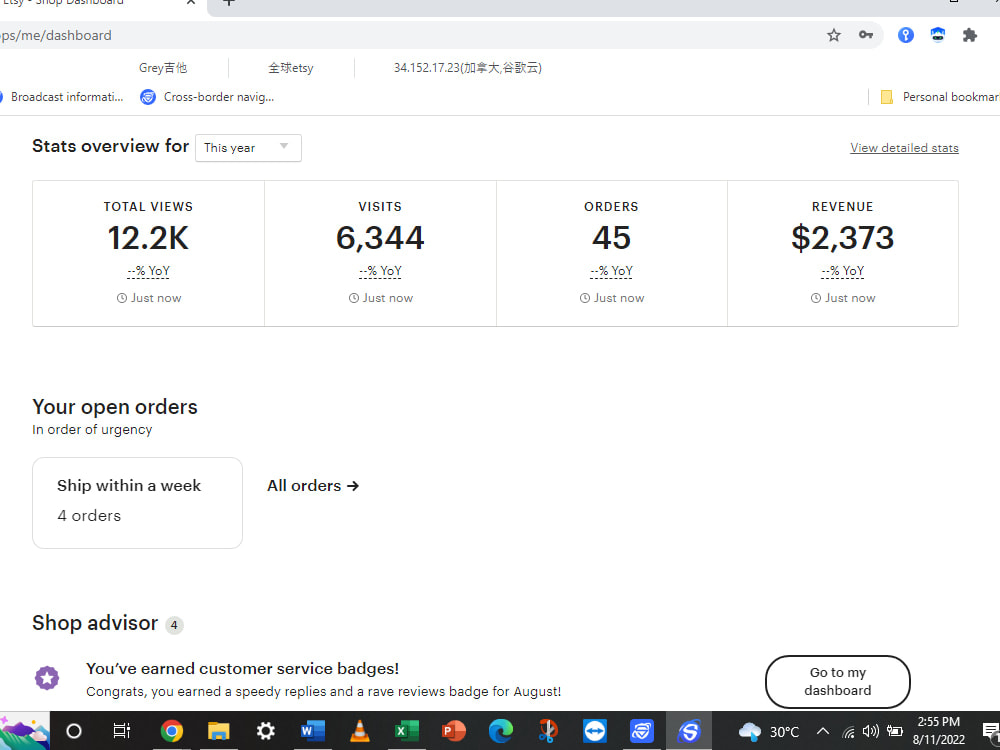Open Windows Start weather widget icon
1000x750 pixels.
coord(24,731)
